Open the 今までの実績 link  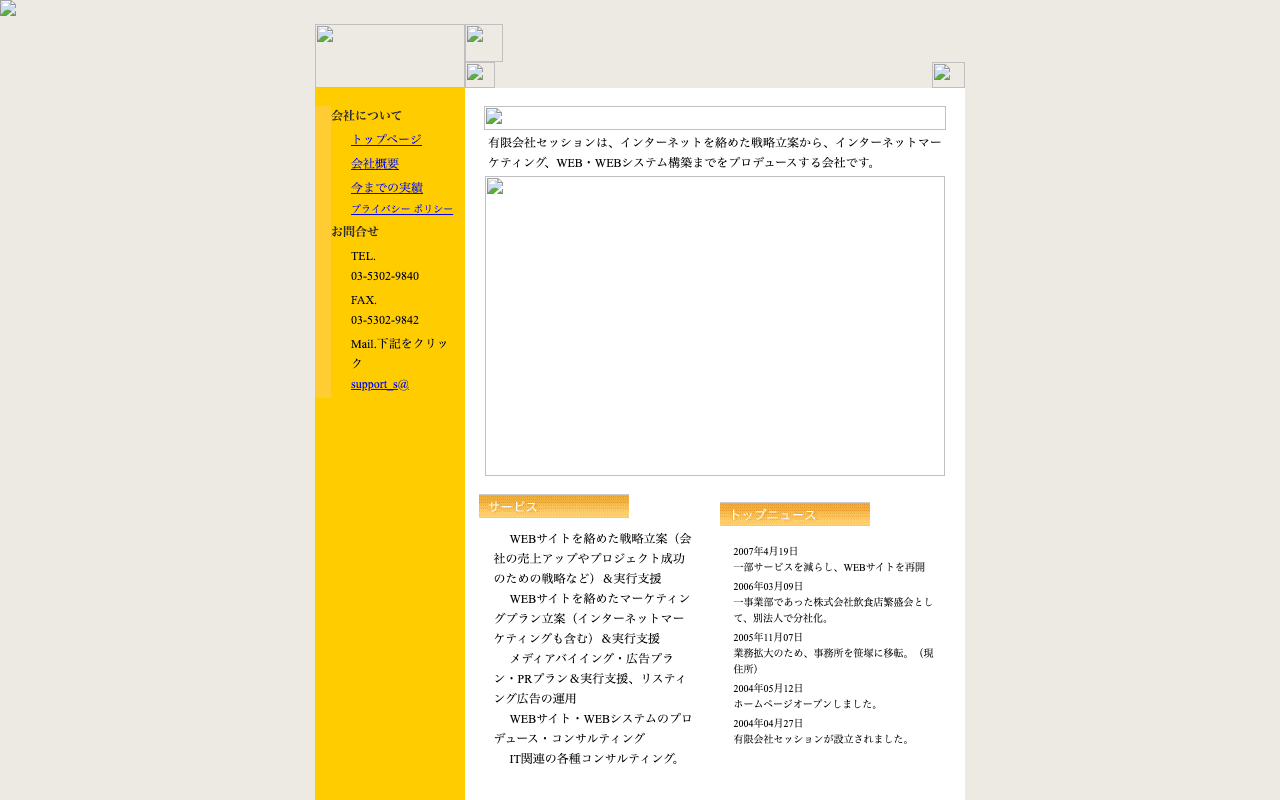pos(387,188)
